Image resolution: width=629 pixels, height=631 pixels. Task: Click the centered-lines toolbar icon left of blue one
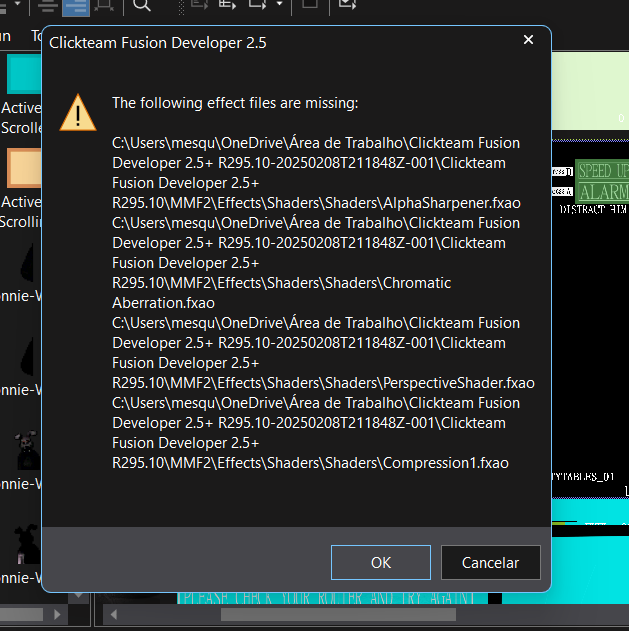[x=47, y=6]
